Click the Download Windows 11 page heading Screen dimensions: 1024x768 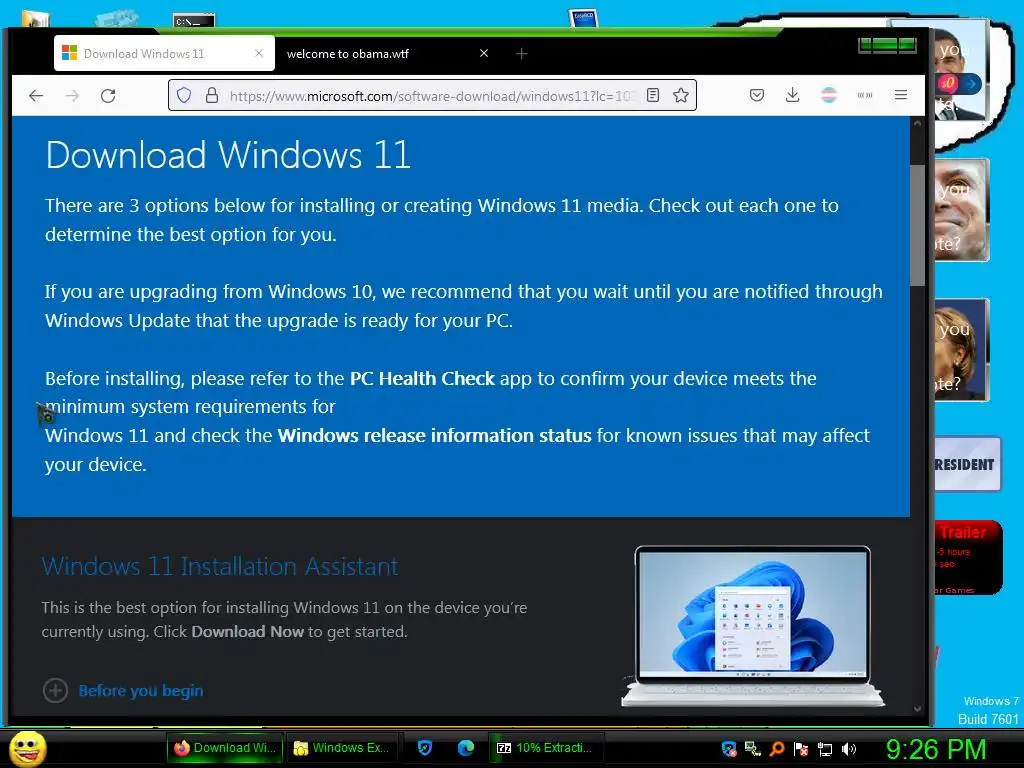228,155
